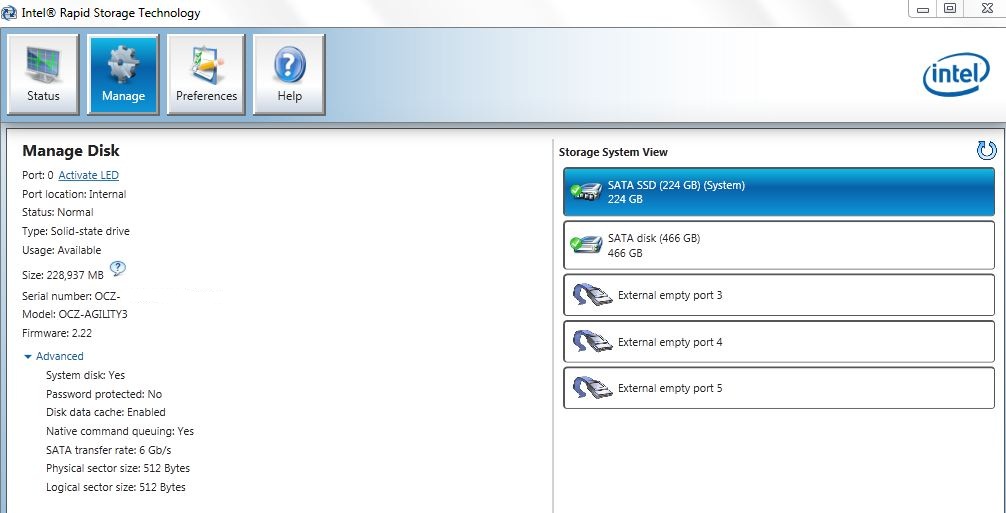1006x513 pixels.
Task: Refresh the Storage System View
Action: pos(986,151)
